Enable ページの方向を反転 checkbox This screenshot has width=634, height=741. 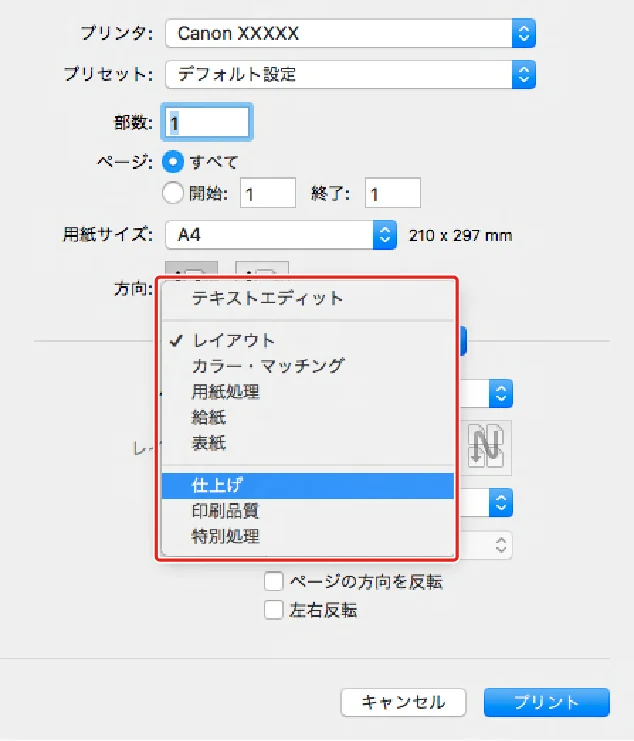pyautogui.click(x=274, y=582)
